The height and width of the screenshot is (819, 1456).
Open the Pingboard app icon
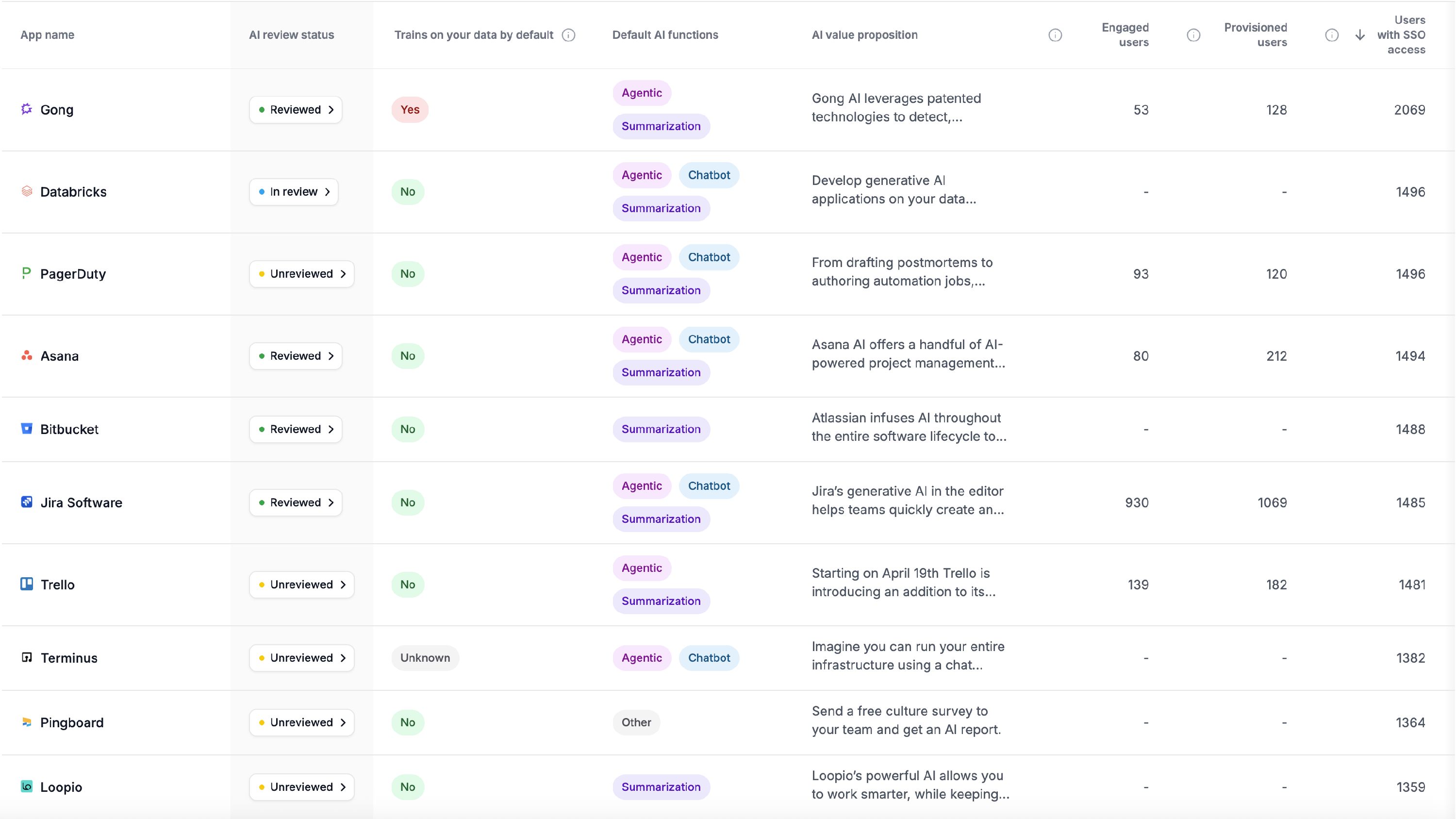pos(26,722)
